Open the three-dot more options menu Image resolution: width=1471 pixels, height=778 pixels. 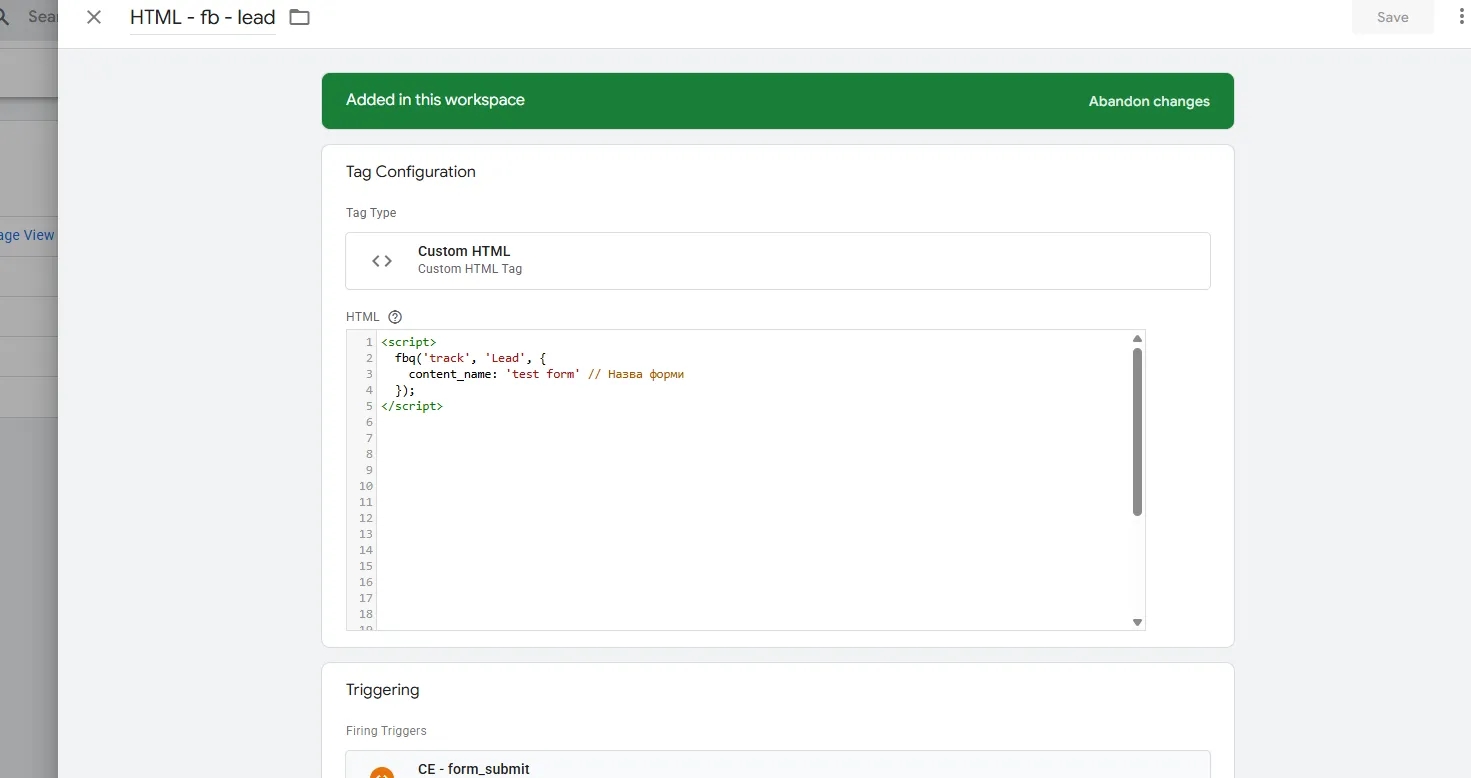pyautogui.click(x=1461, y=17)
